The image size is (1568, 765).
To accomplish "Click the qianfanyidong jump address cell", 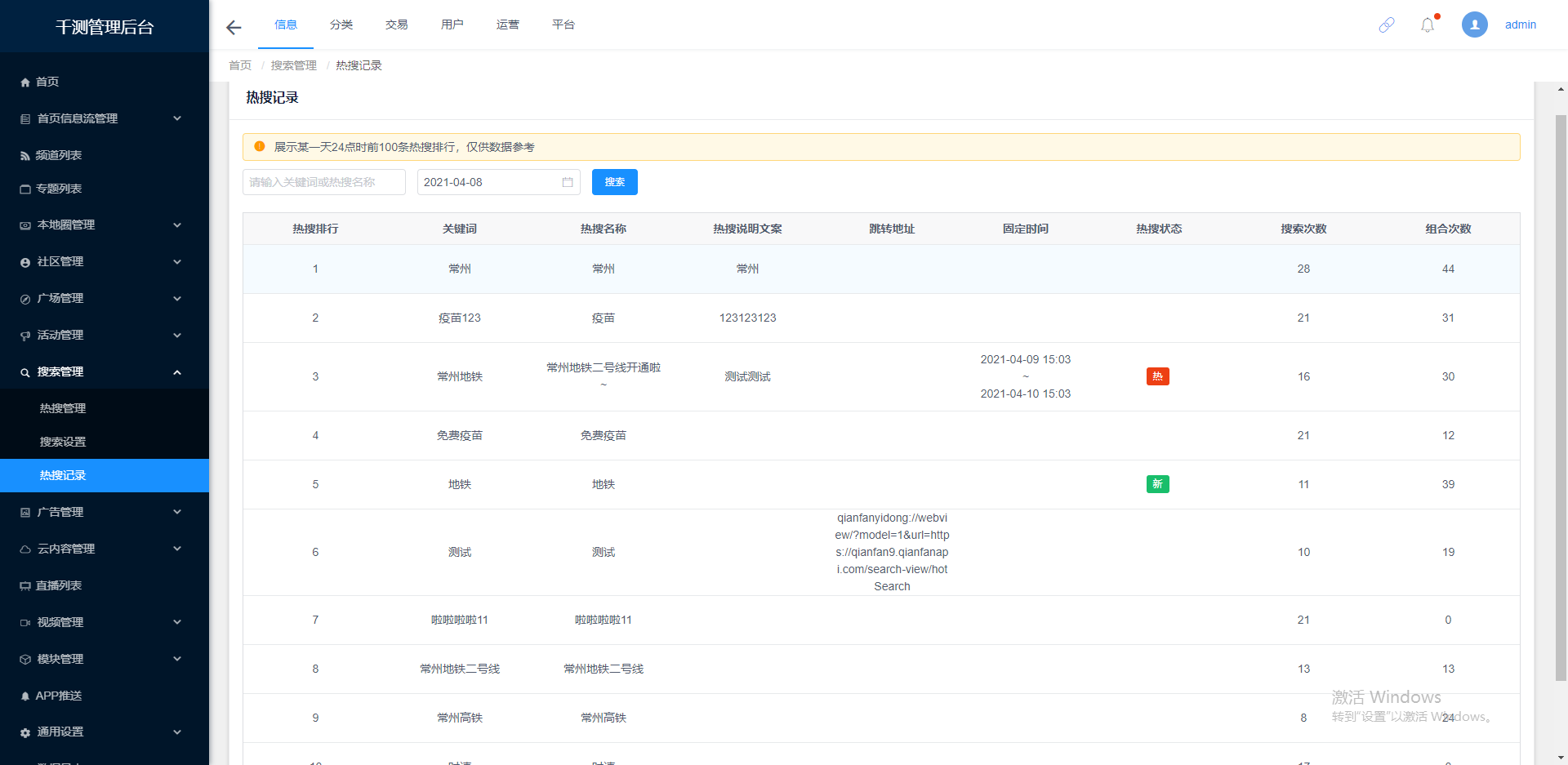I will [x=892, y=552].
